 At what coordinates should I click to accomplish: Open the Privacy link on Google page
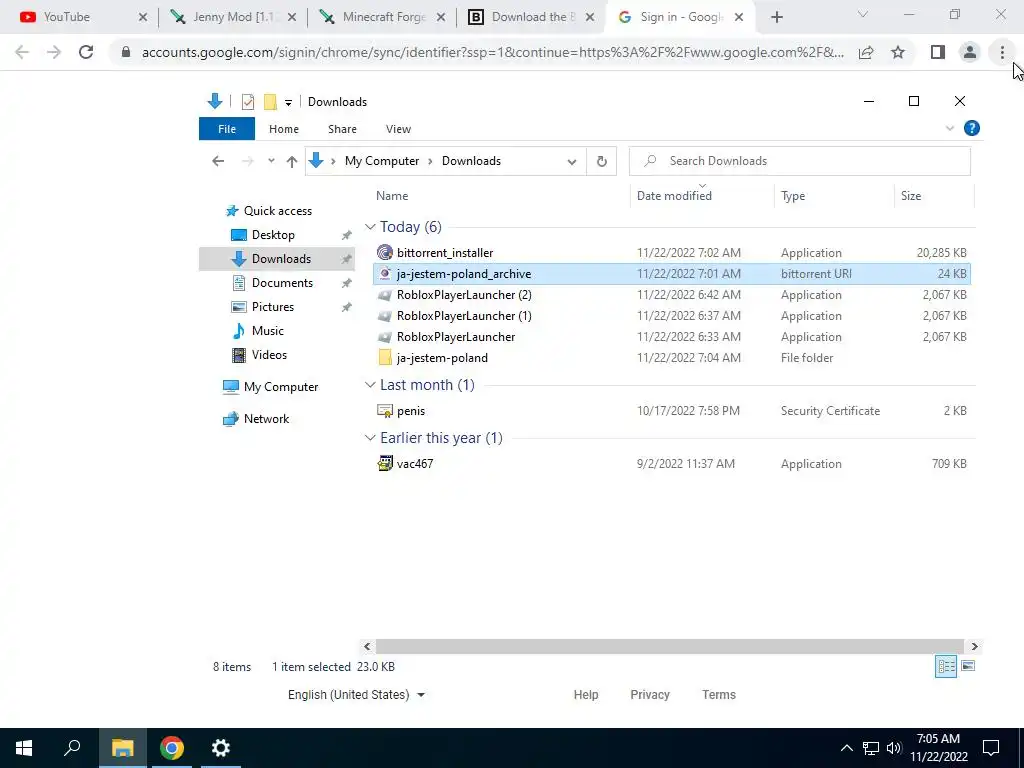[x=650, y=695]
